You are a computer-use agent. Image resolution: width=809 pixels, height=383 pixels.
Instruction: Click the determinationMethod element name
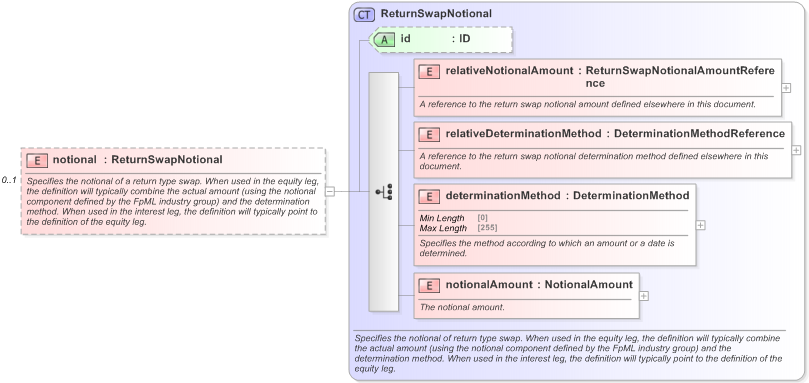click(x=503, y=196)
